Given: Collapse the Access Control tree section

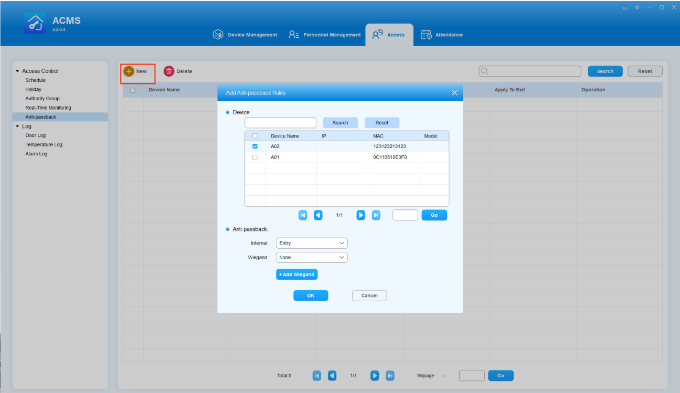Looking at the screenshot, I should tap(17, 71).
